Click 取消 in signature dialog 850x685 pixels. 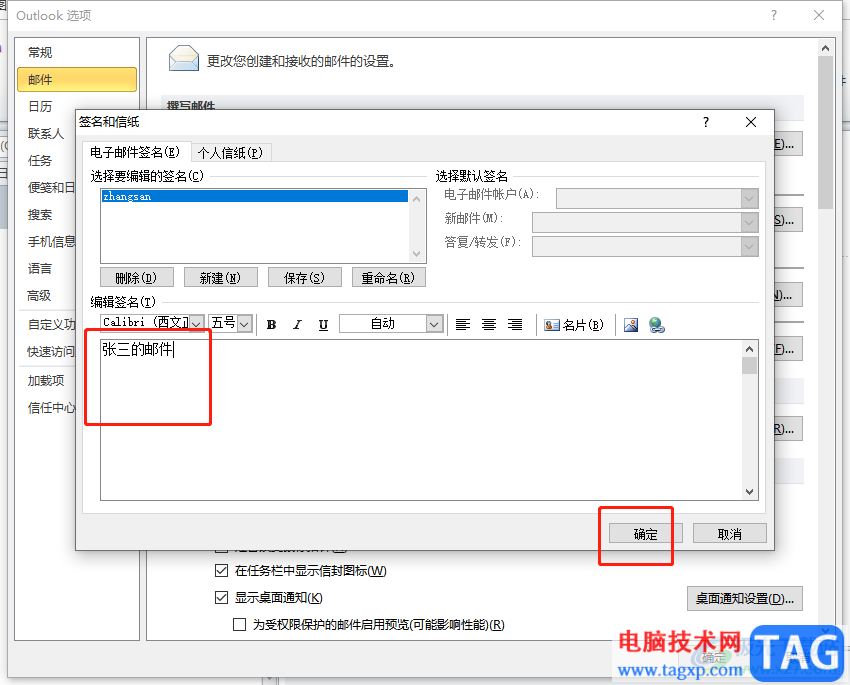[730, 534]
